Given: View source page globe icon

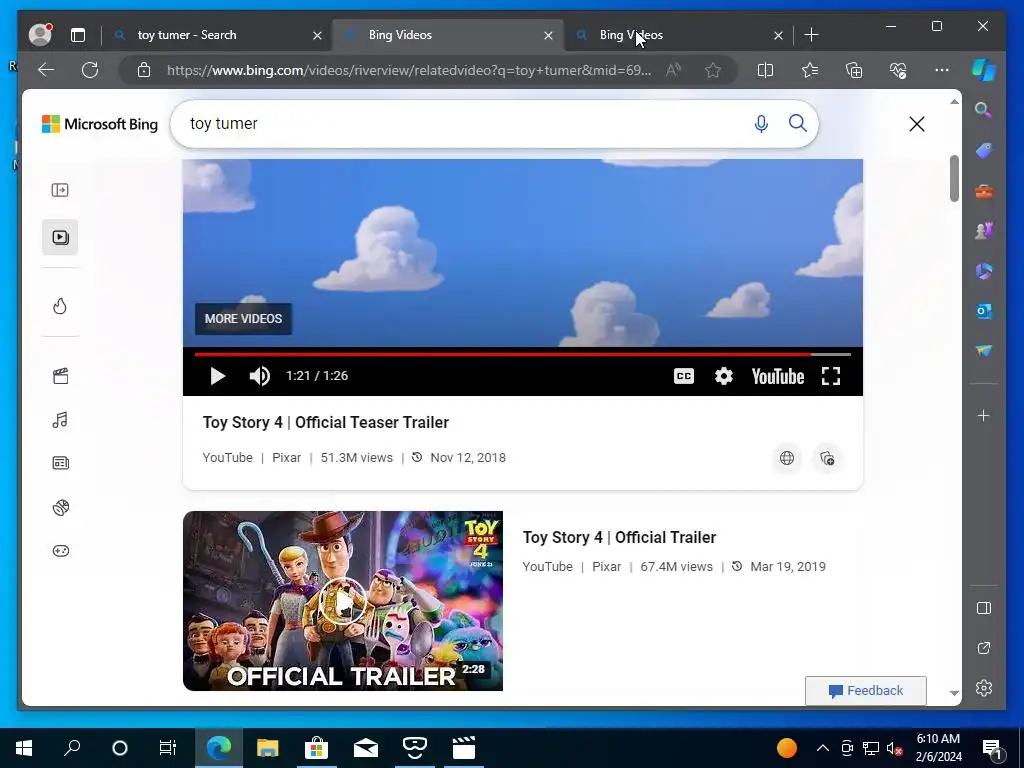Looking at the screenshot, I should point(787,458).
